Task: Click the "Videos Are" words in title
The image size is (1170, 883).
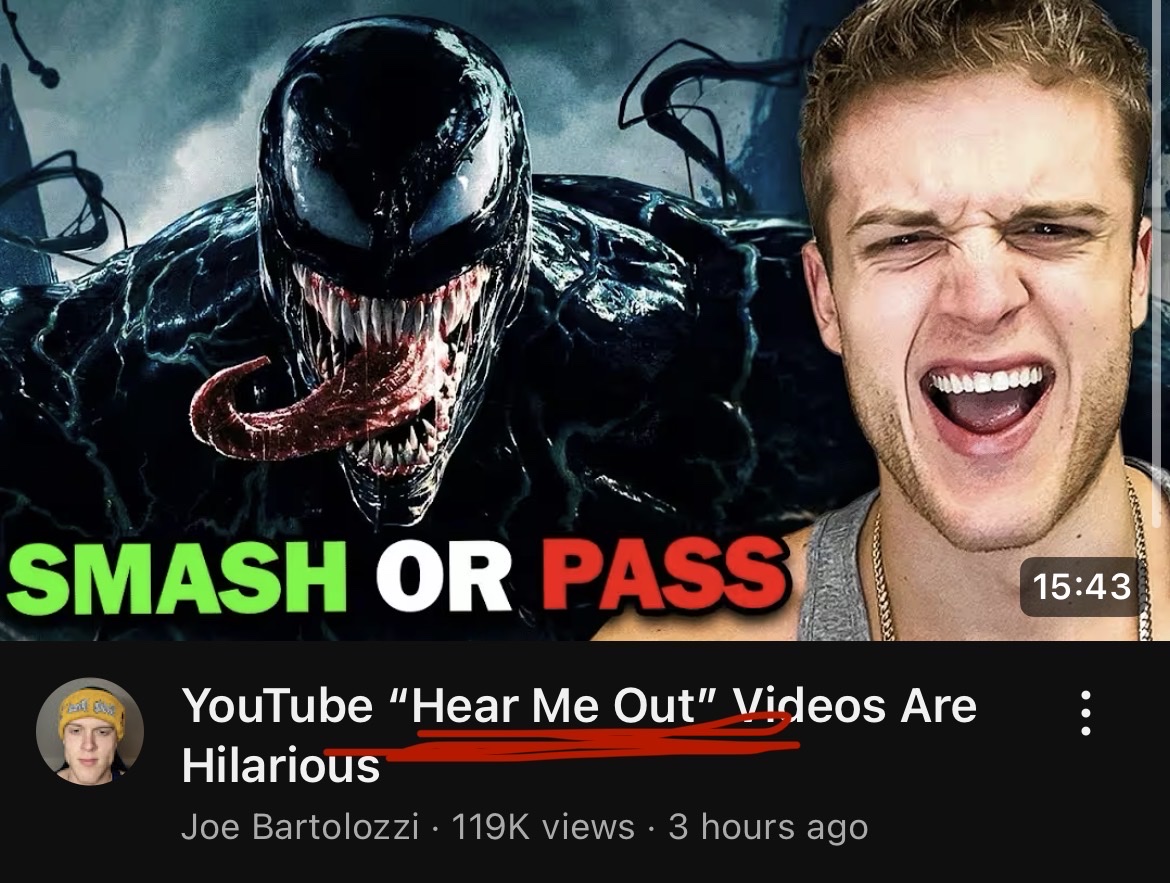Action: (x=854, y=705)
